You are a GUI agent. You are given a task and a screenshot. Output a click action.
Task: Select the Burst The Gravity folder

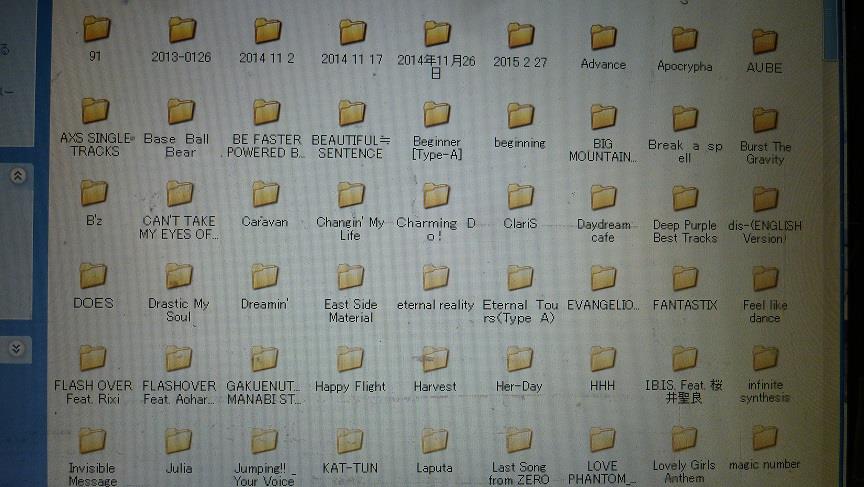click(x=765, y=120)
